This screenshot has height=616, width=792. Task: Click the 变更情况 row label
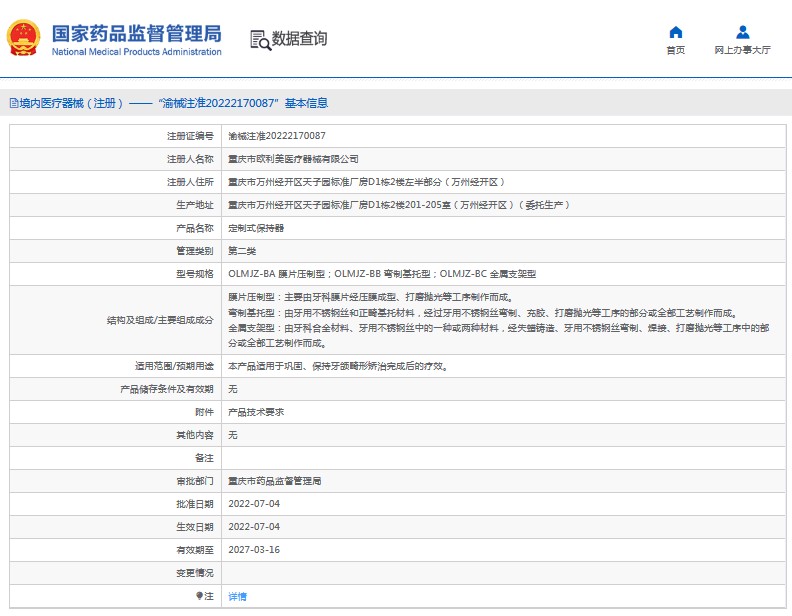[194, 573]
